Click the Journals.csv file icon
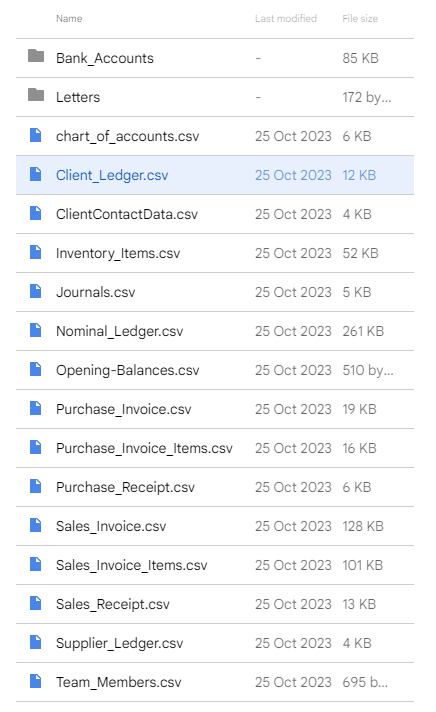This screenshot has width=436, height=712. (x=35, y=292)
